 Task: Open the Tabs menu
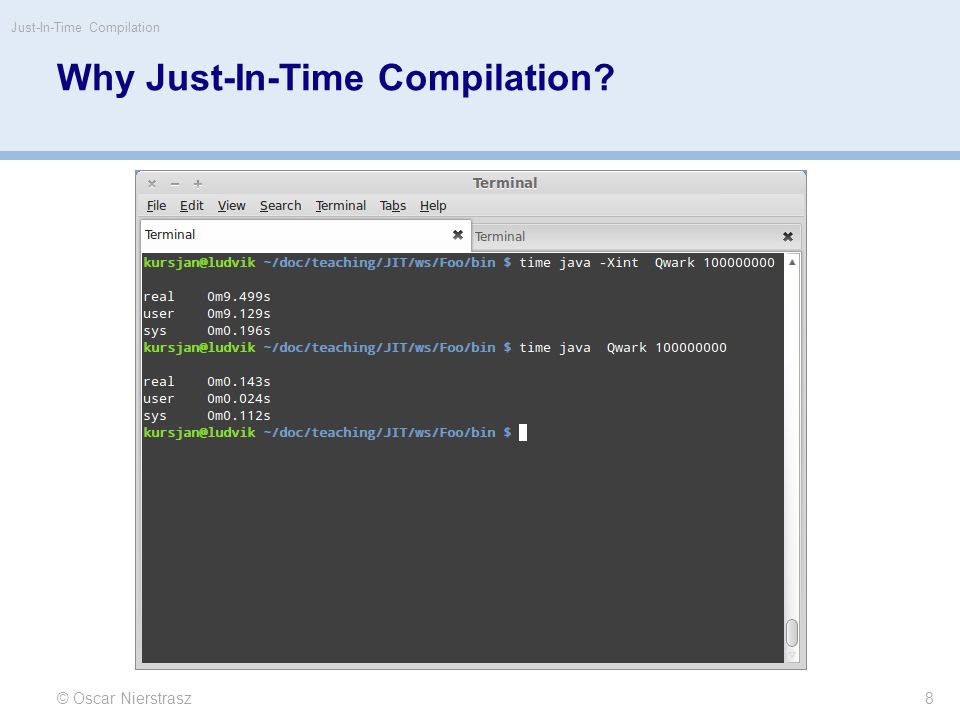click(393, 206)
